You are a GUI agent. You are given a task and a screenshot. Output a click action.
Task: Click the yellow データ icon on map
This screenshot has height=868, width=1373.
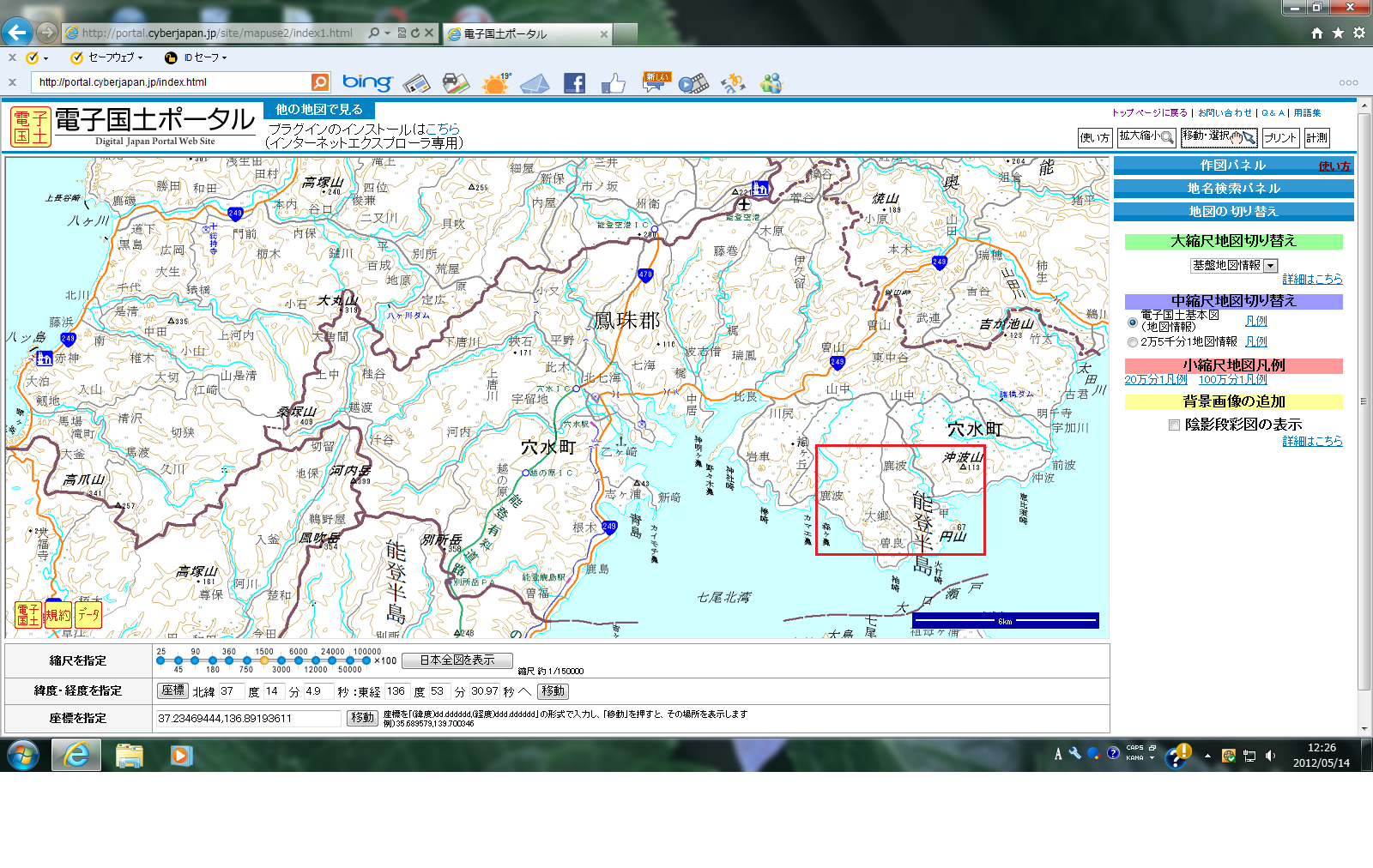(88, 615)
